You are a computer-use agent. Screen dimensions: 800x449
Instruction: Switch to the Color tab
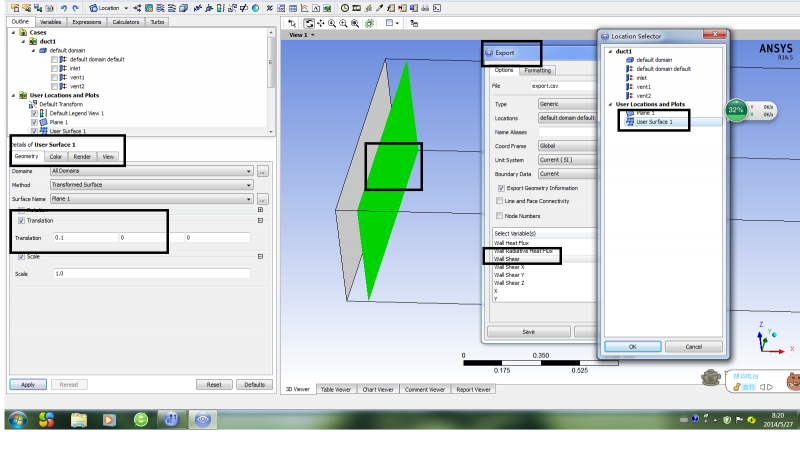[x=55, y=157]
